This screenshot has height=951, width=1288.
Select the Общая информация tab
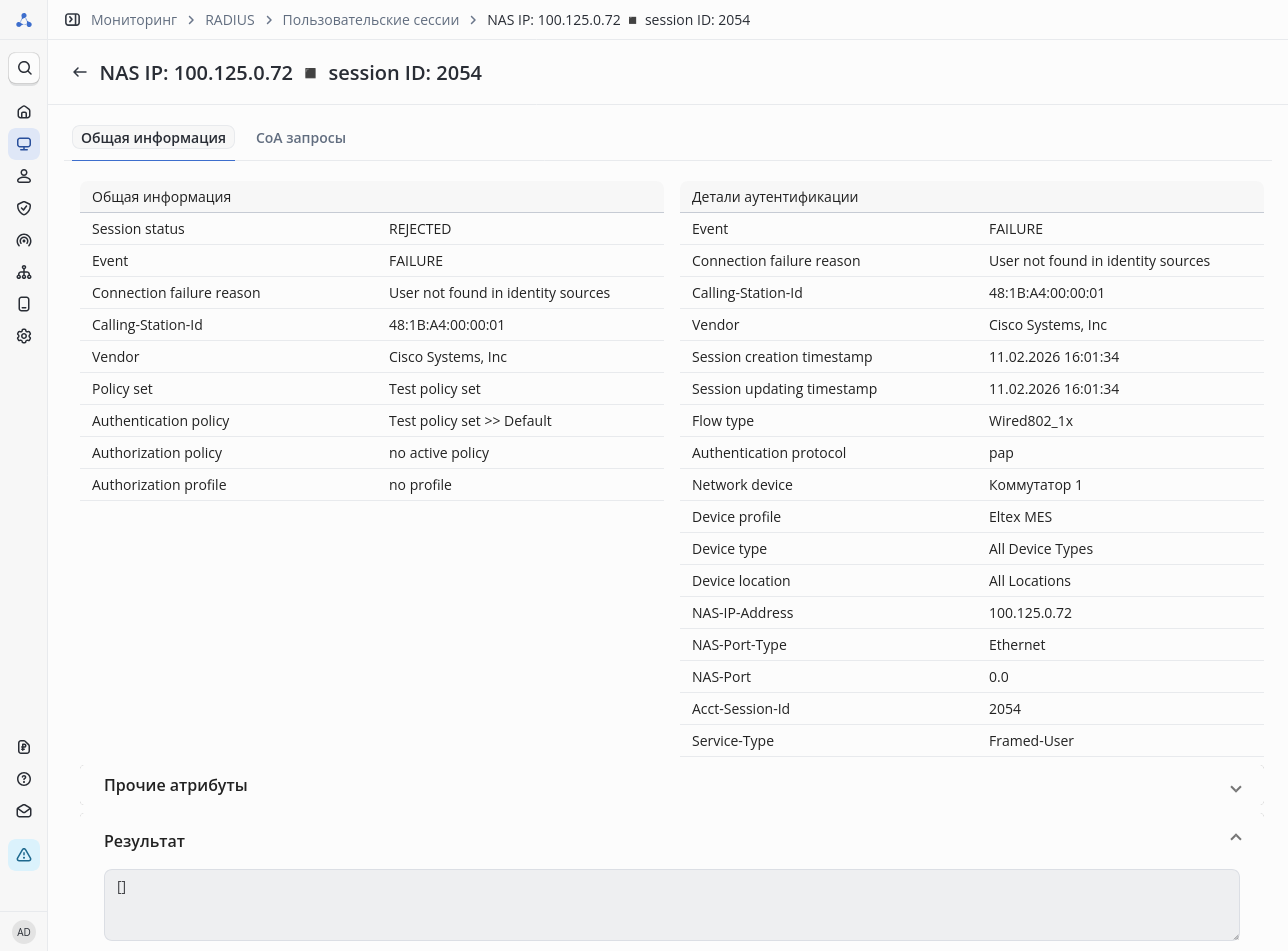point(153,138)
